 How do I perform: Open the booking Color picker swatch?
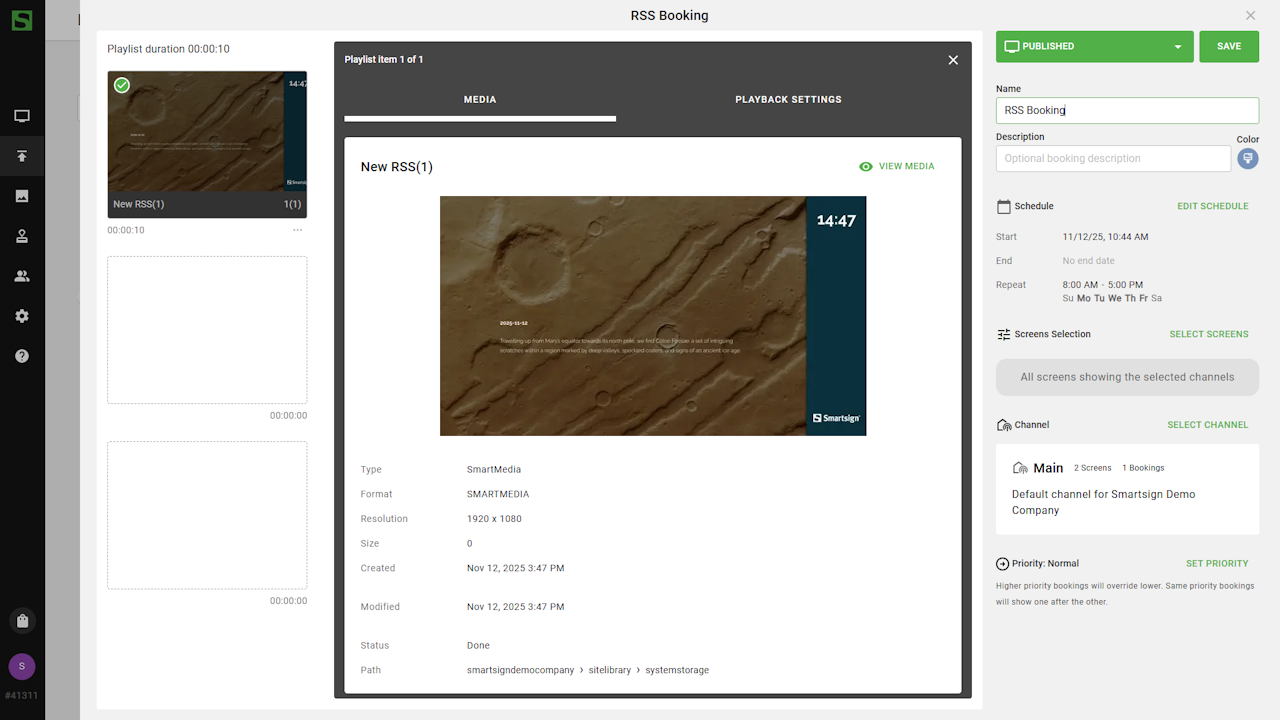pyautogui.click(x=1247, y=158)
